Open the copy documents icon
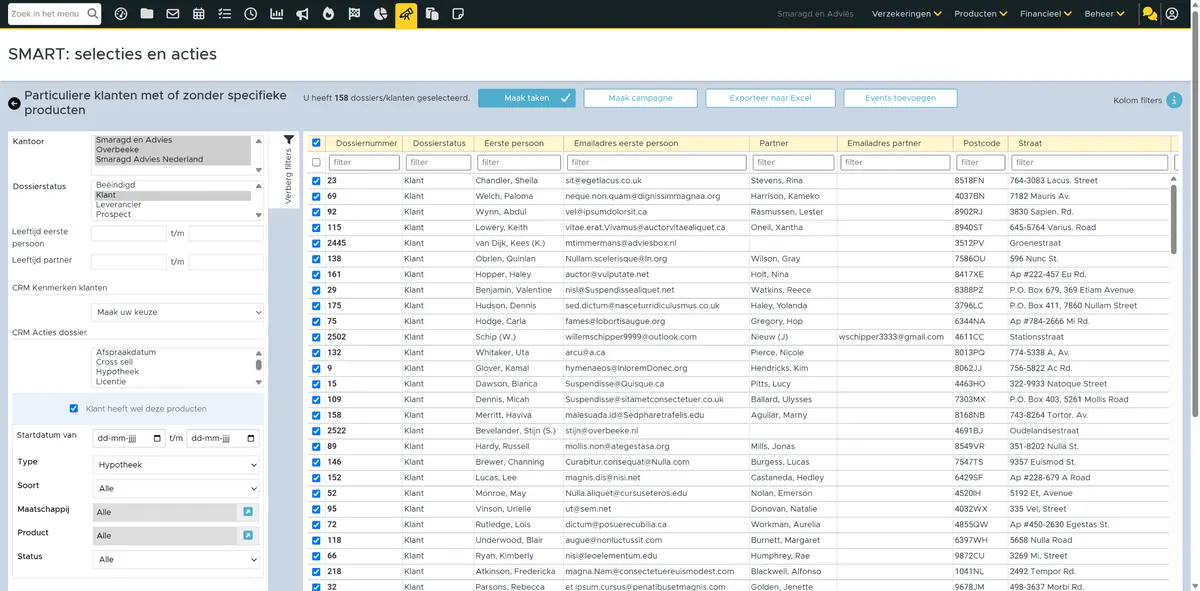The height and width of the screenshot is (591, 1200). coord(432,14)
